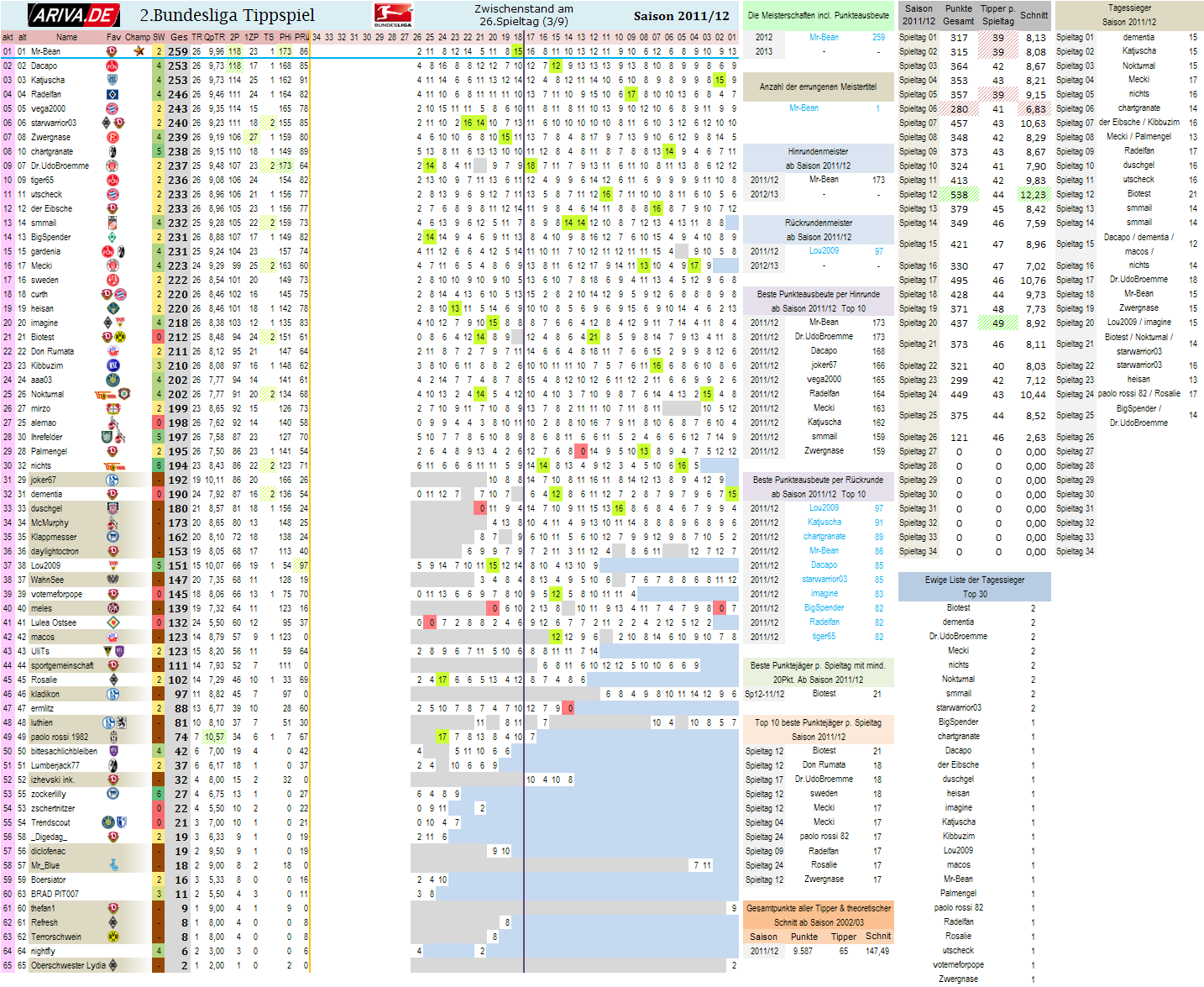Click the 'QpTR' column header
The width and height of the screenshot is (1204, 987).
pyautogui.click(x=215, y=37)
